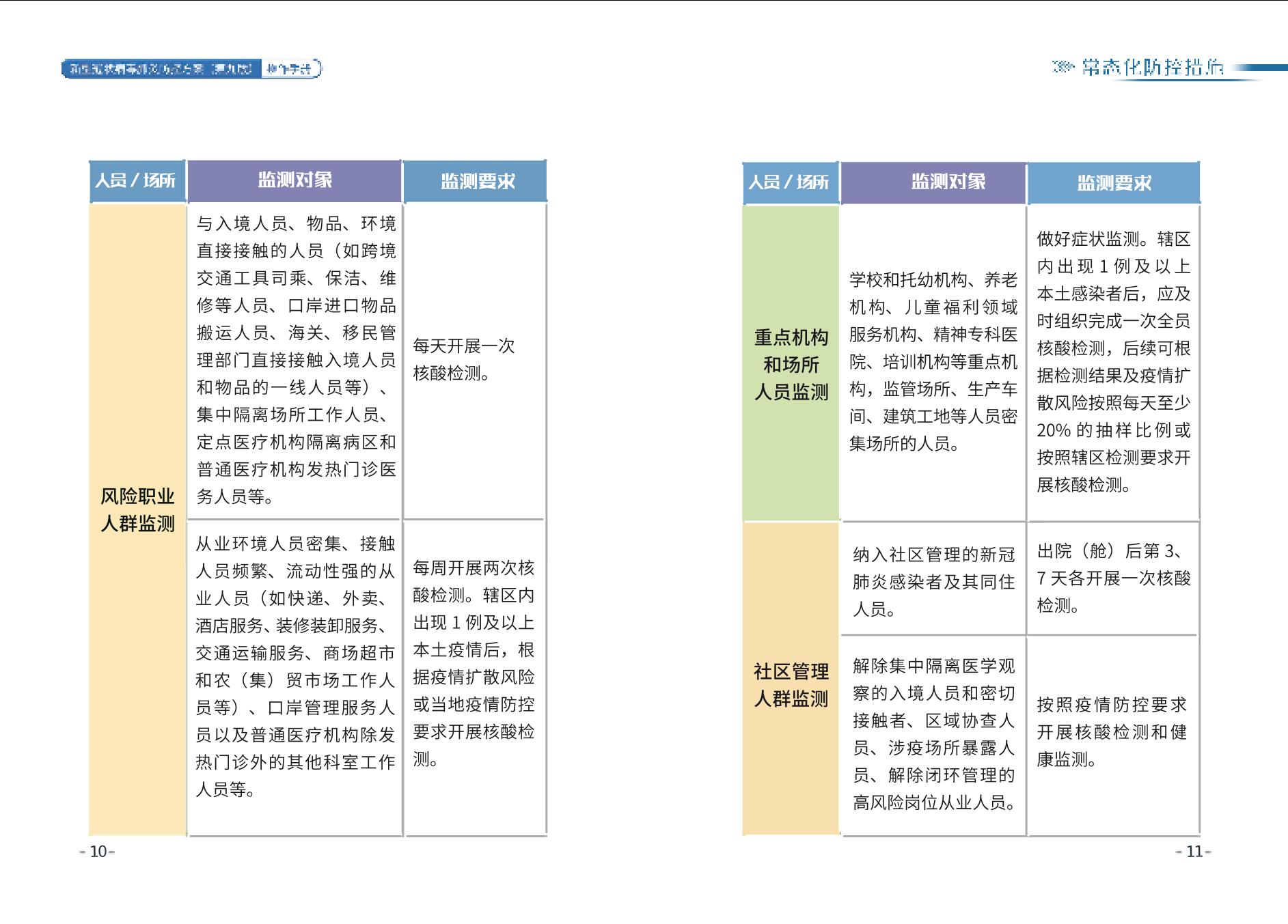Click cell beginning 每周开展两次核酸检测
Image resolution: width=1288 pixels, height=924 pixels.
pyautogui.click(x=476, y=677)
